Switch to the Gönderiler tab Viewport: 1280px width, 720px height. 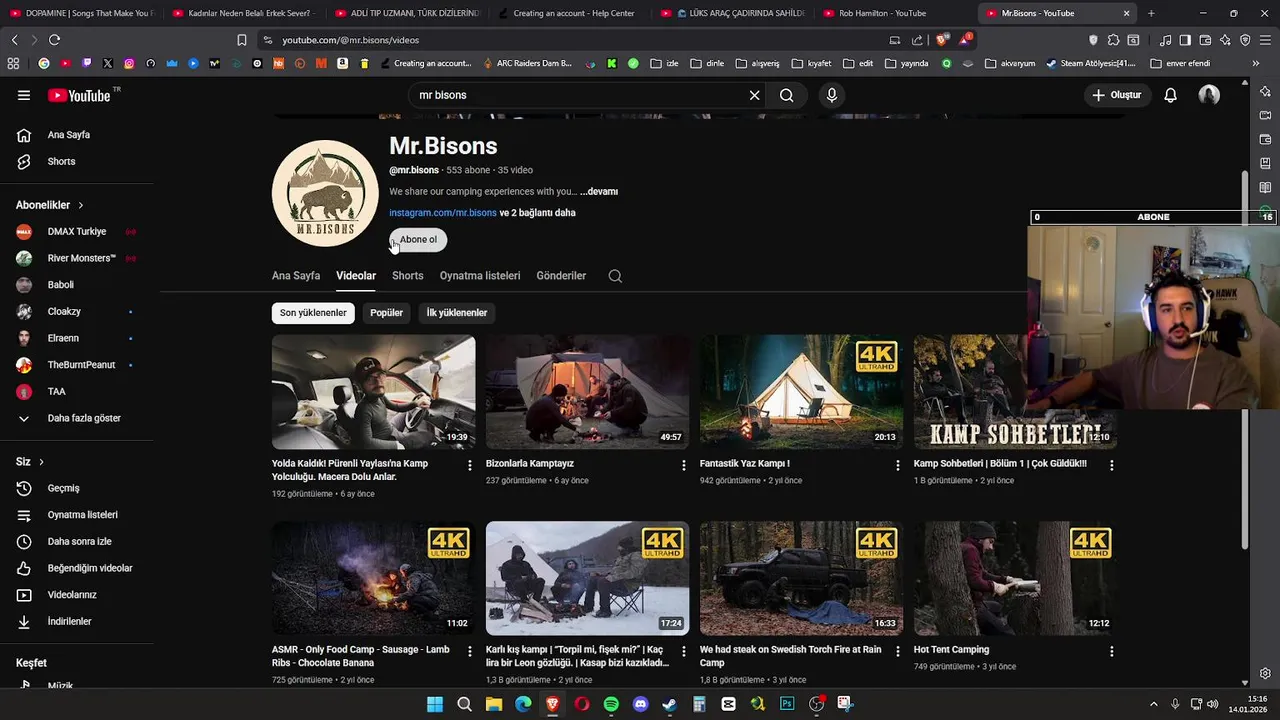[x=561, y=276]
